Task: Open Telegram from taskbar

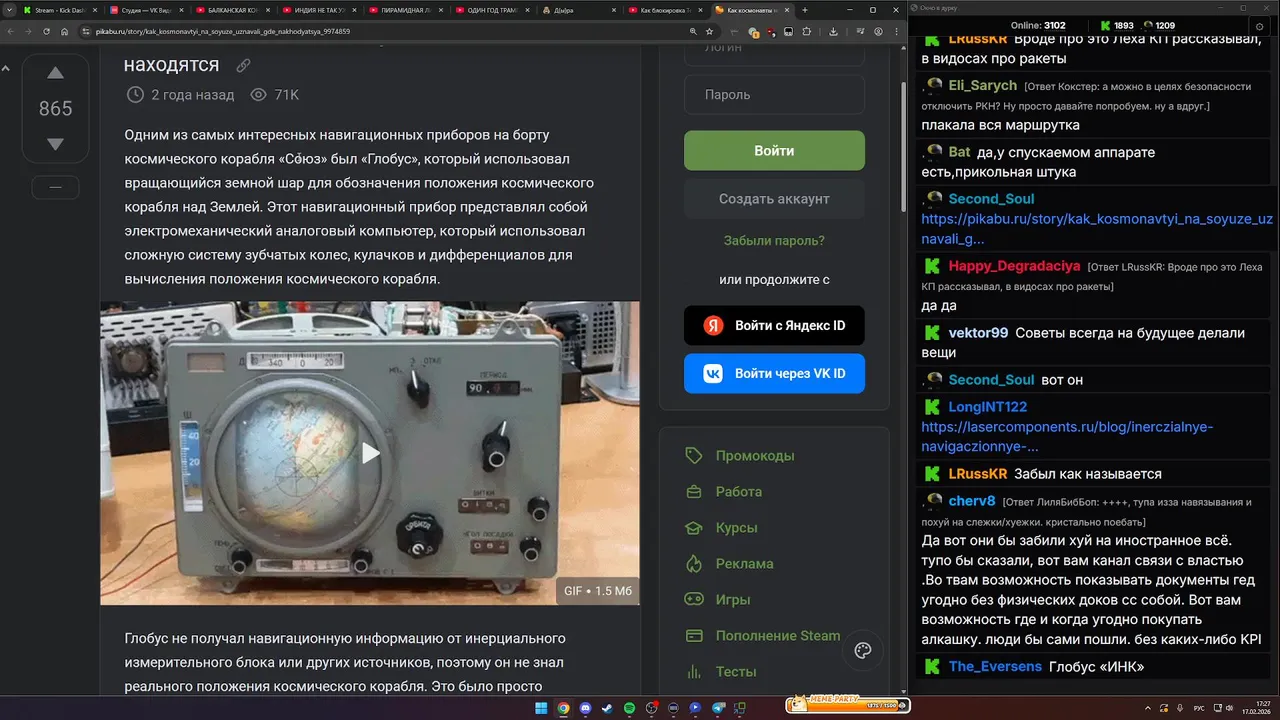Action: (717, 708)
